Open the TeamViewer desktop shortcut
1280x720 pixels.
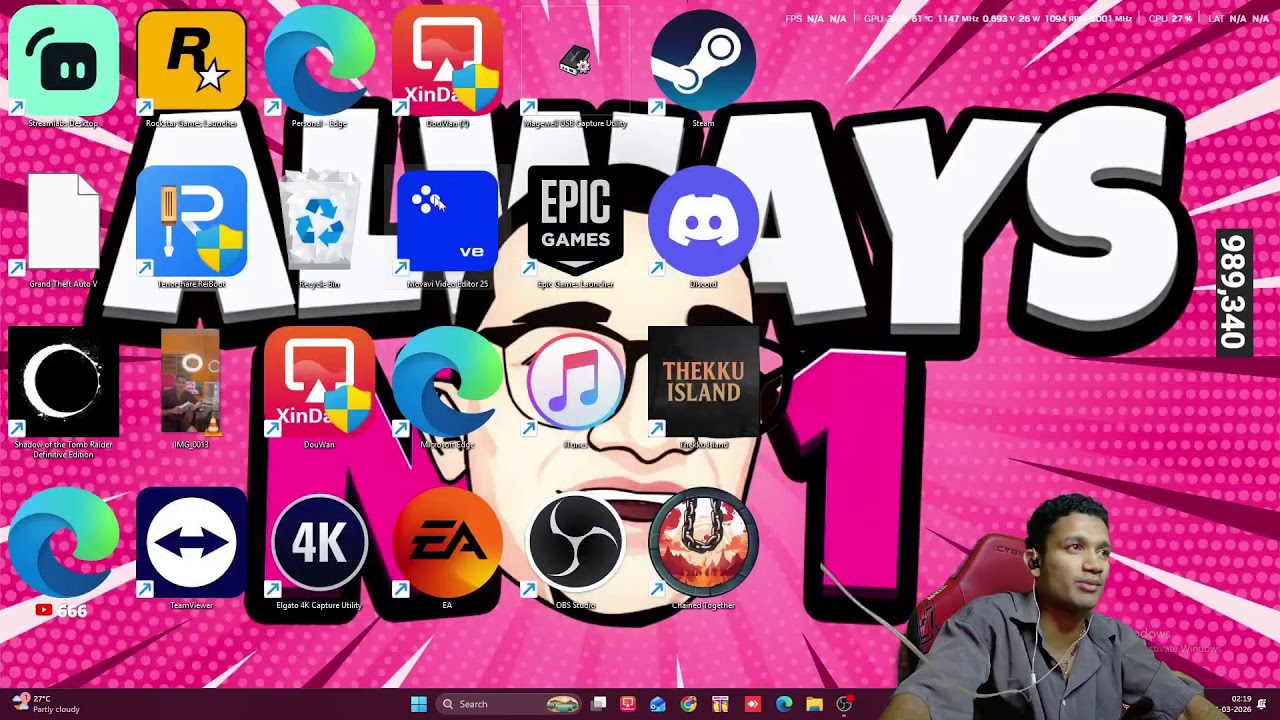click(191, 543)
